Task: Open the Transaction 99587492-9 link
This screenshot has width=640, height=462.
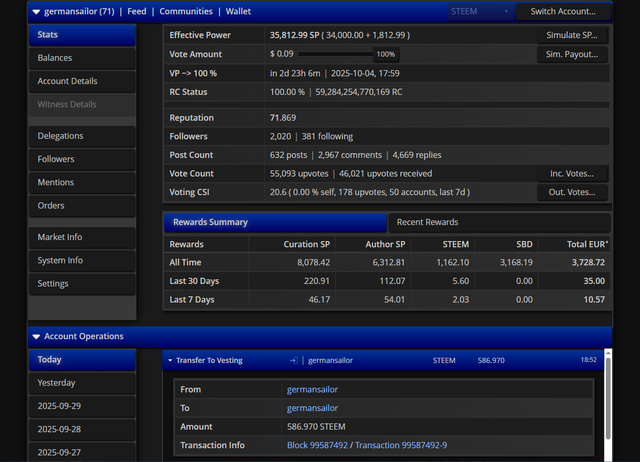Action: [x=401, y=445]
